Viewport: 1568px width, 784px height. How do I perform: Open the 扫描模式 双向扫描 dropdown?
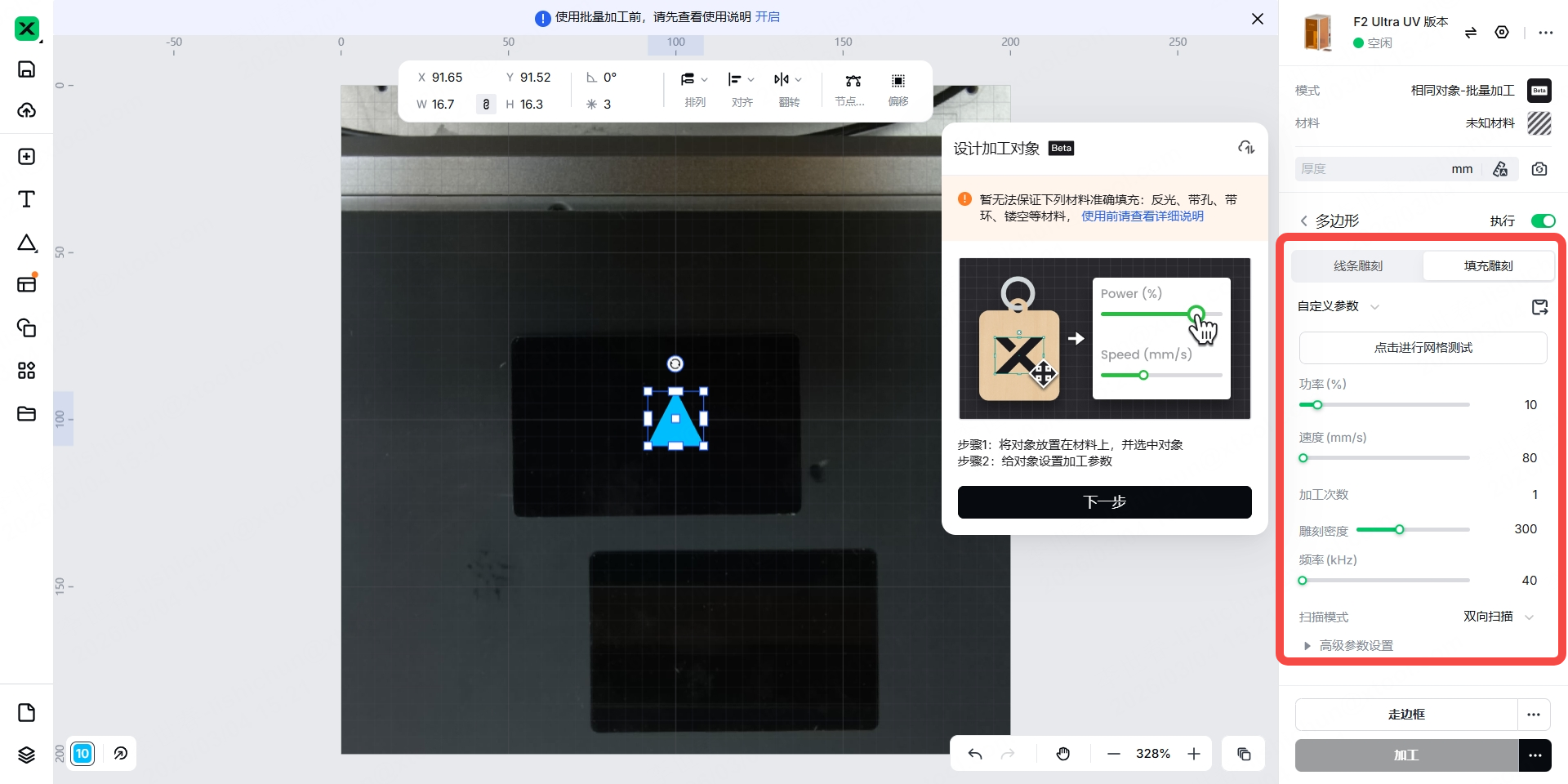pyautogui.click(x=1499, y=617)
